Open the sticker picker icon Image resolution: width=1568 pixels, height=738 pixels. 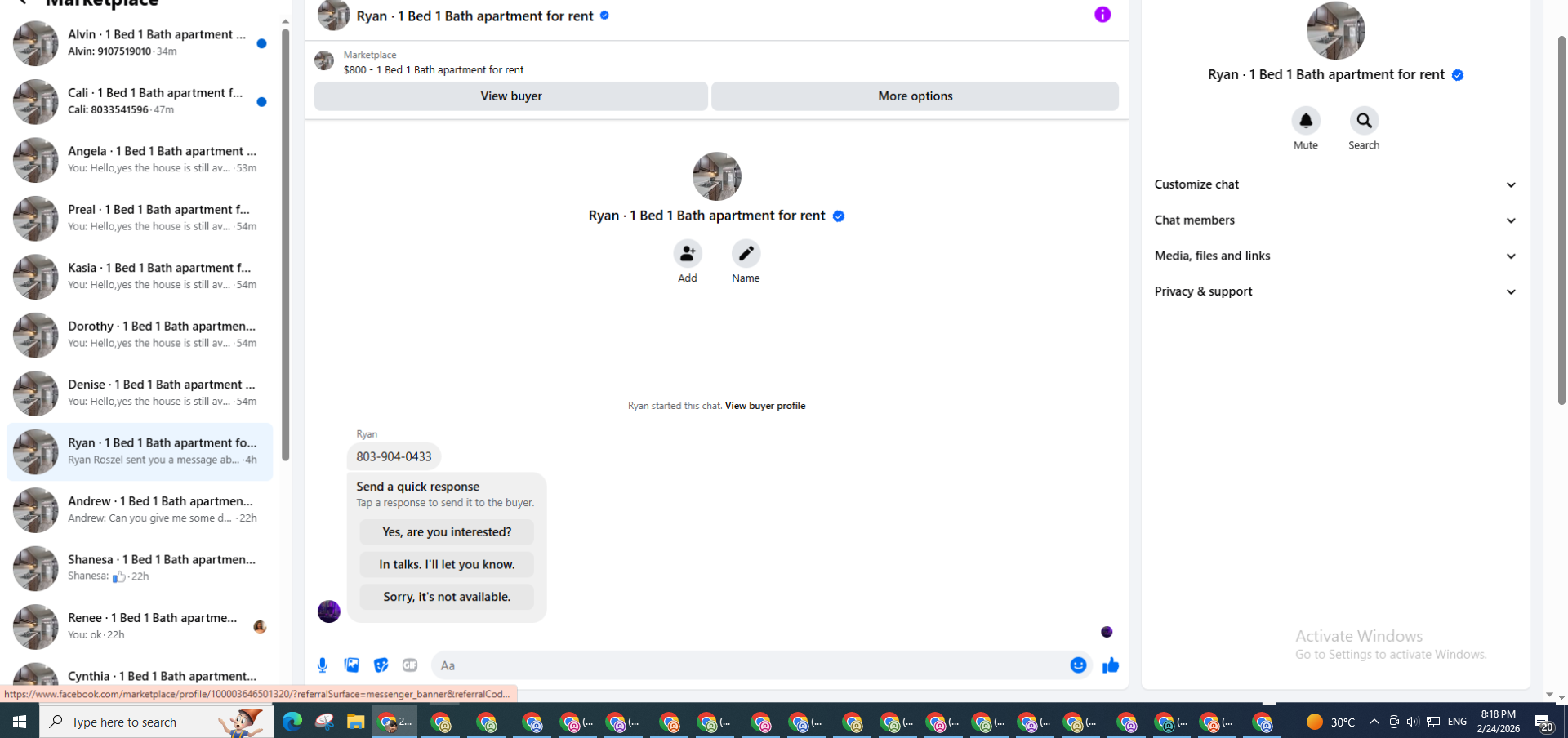click(x=381, y=665)
